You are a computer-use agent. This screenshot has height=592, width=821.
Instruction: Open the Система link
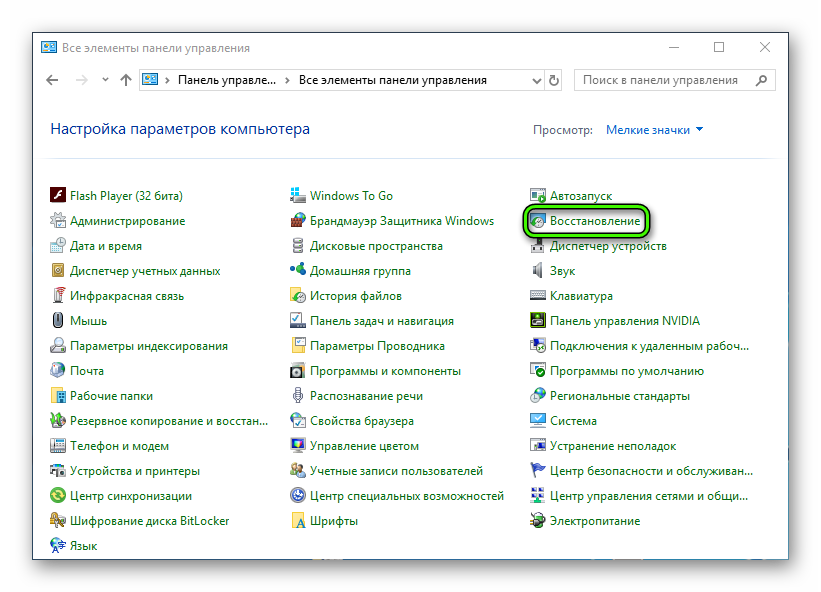573,421
